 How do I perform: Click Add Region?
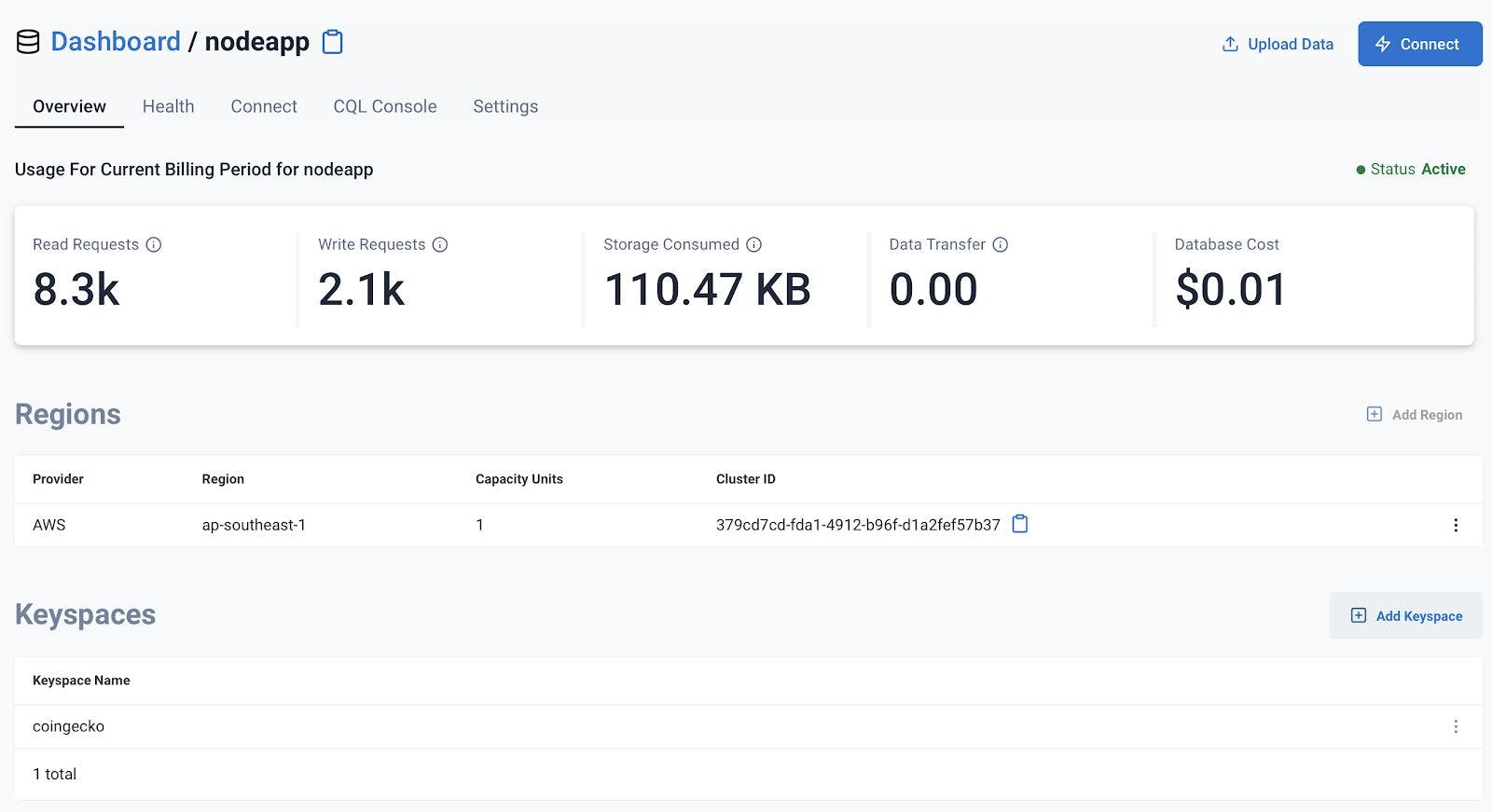pyautogui.click(x=1415, y=415)
